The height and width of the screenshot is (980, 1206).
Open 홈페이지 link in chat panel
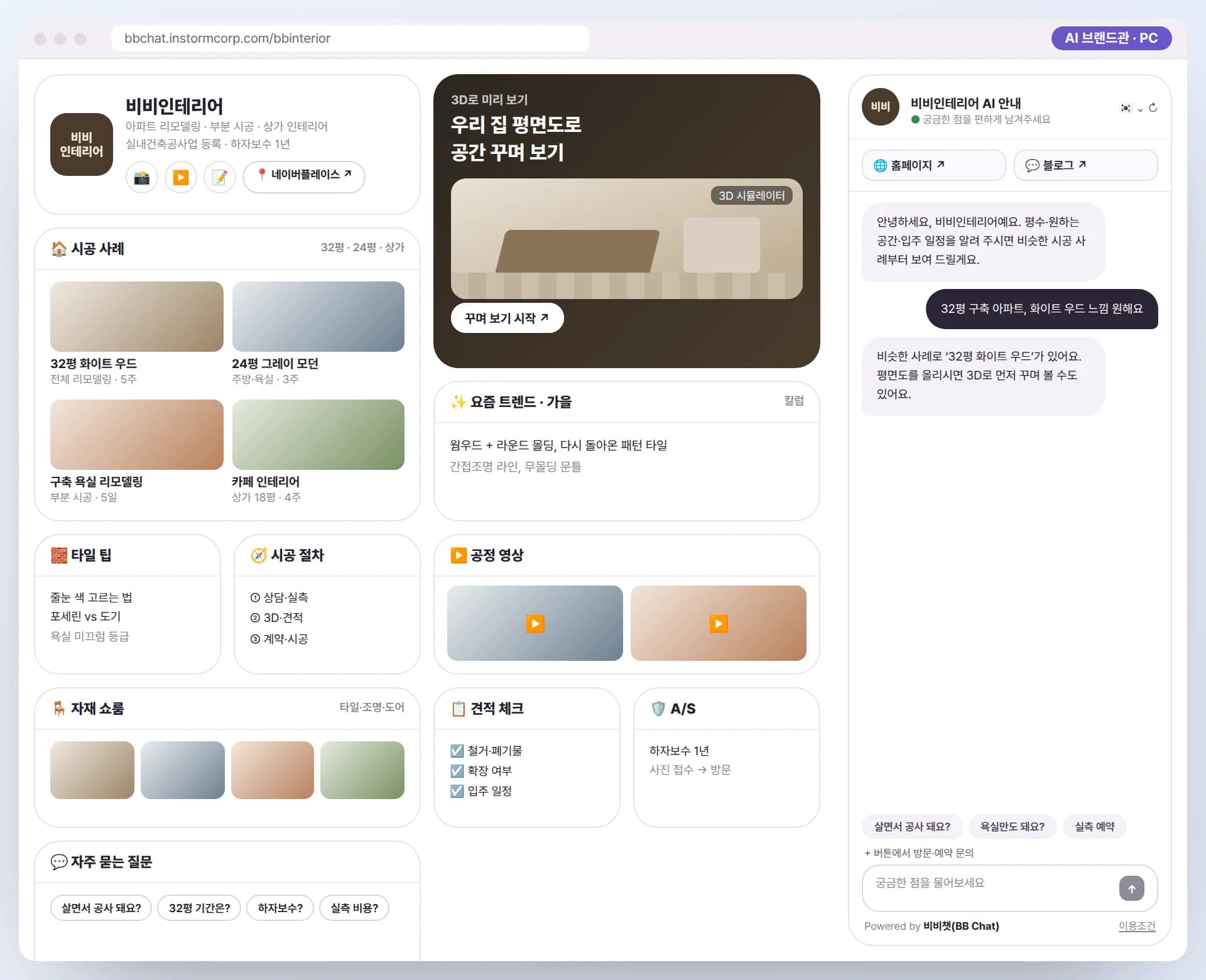933,165
